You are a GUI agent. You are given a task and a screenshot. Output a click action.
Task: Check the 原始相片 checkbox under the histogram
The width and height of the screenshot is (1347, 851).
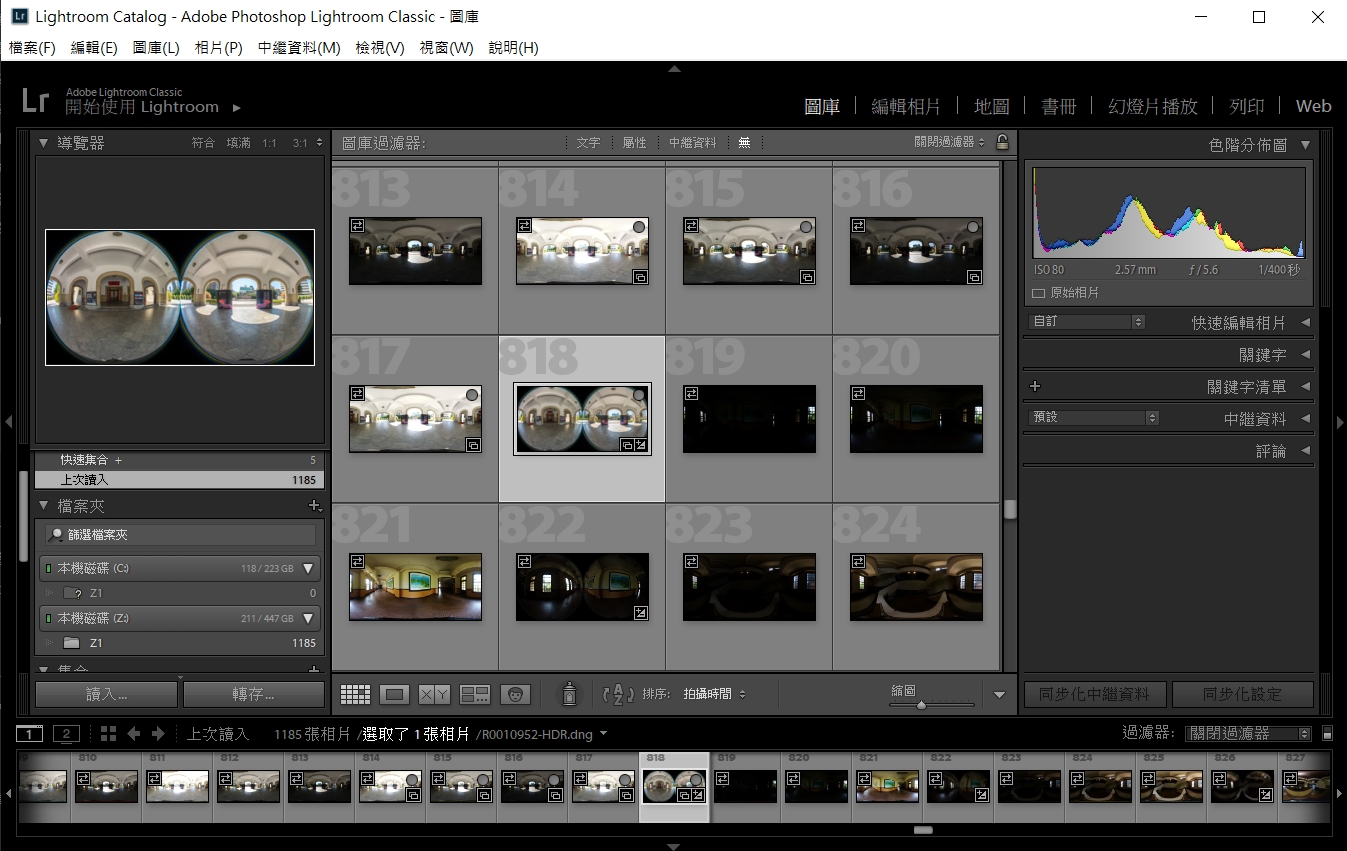pyautogui.click(x=1038, y=293)
